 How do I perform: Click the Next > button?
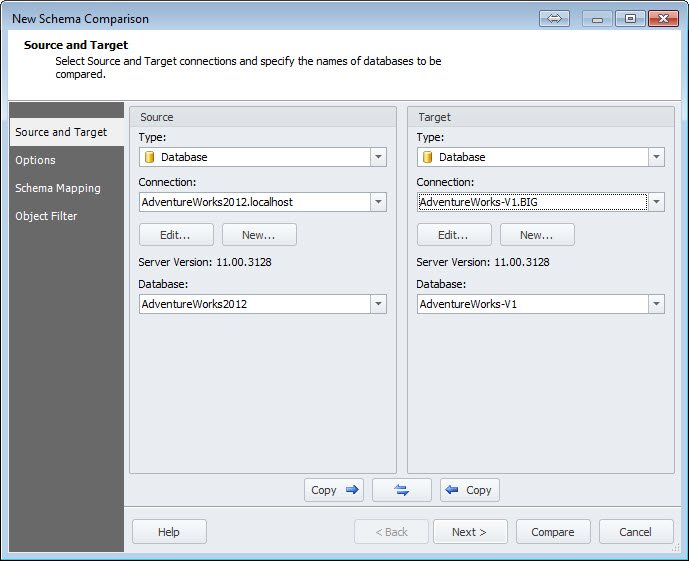(470, 532)
